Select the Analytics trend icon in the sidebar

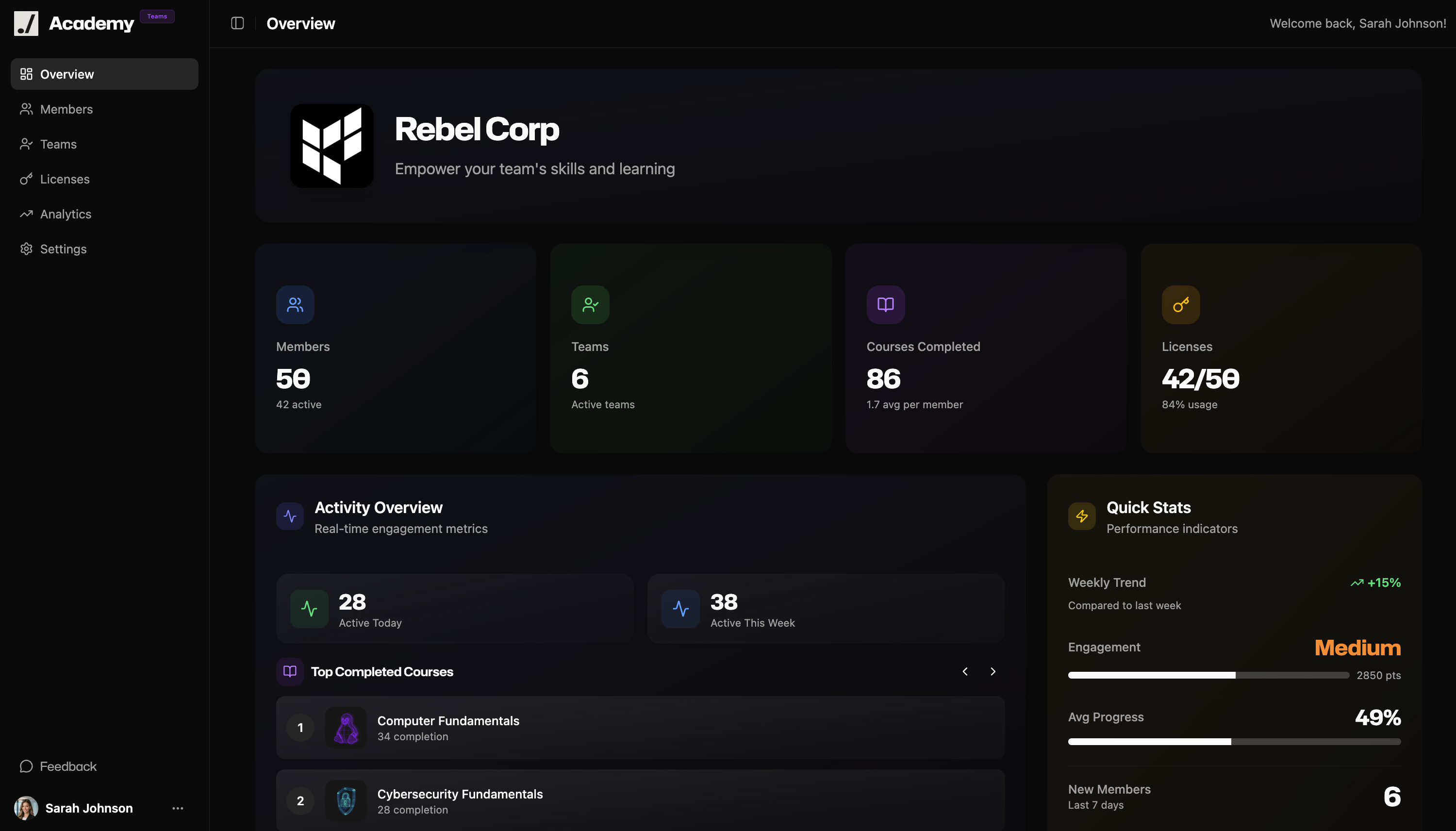point(26,214)
